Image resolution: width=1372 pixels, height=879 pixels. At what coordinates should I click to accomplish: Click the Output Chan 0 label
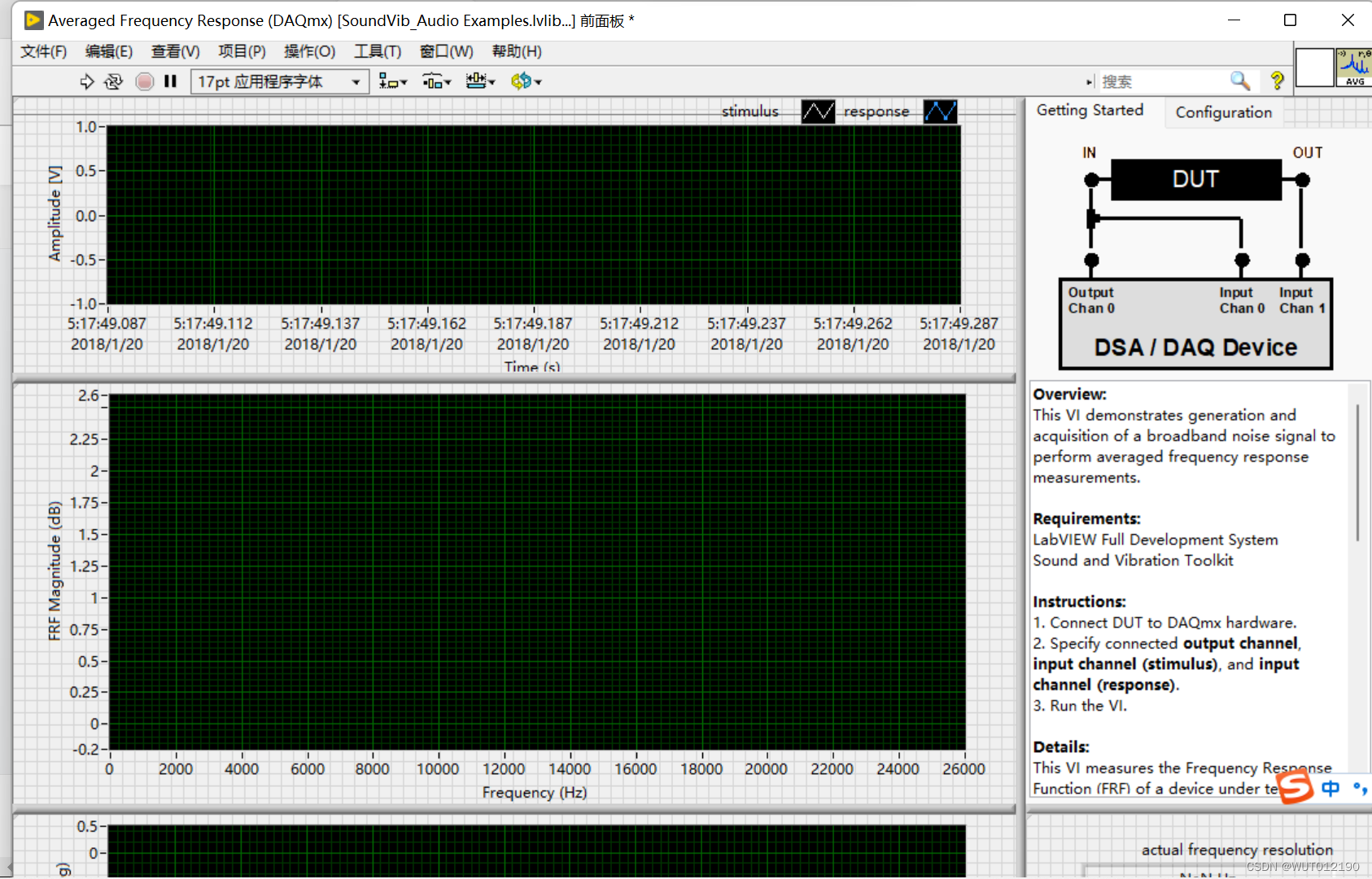(1091, 300)
